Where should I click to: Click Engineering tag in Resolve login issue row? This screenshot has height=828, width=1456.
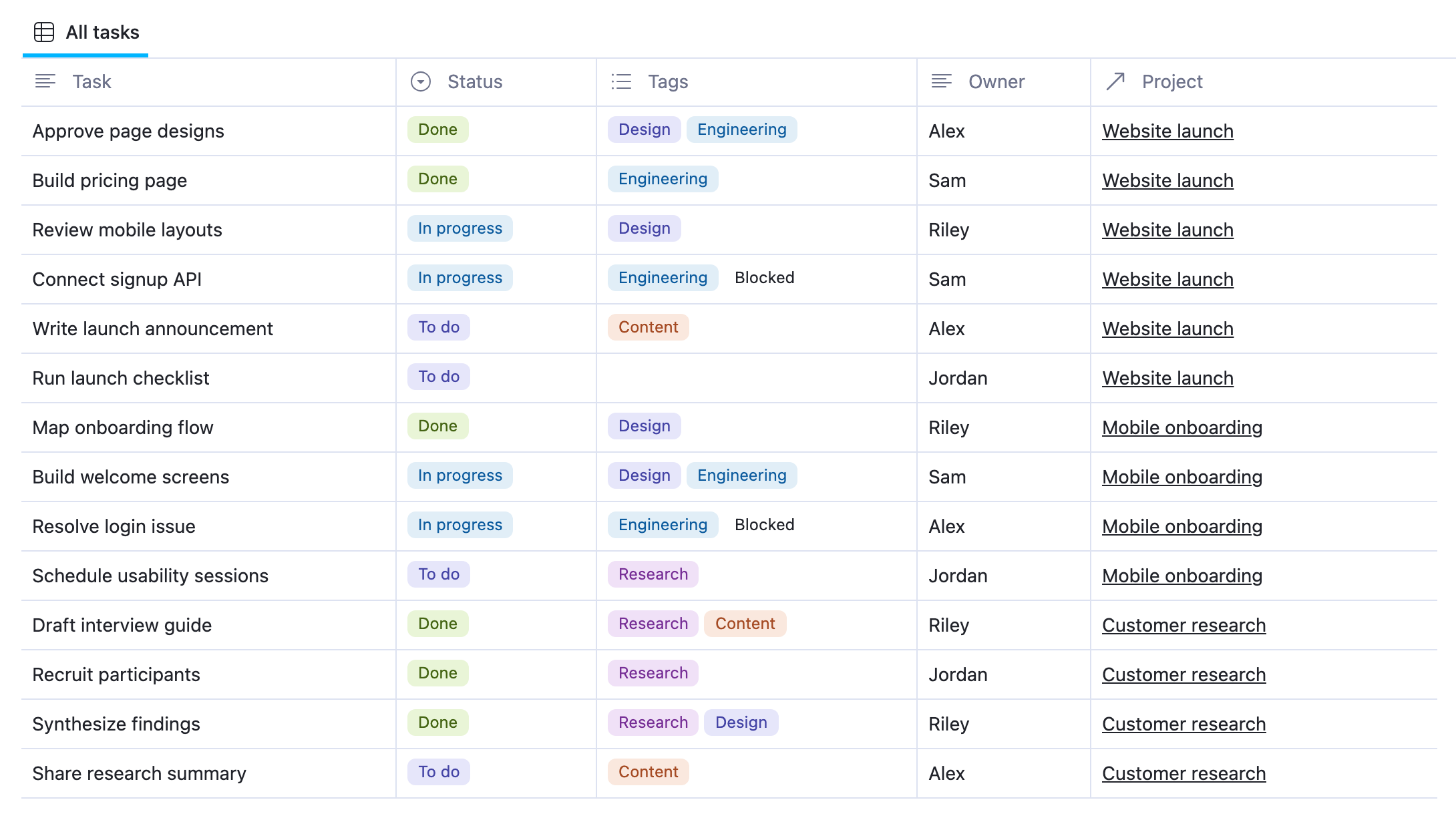[x=663, y=525]
